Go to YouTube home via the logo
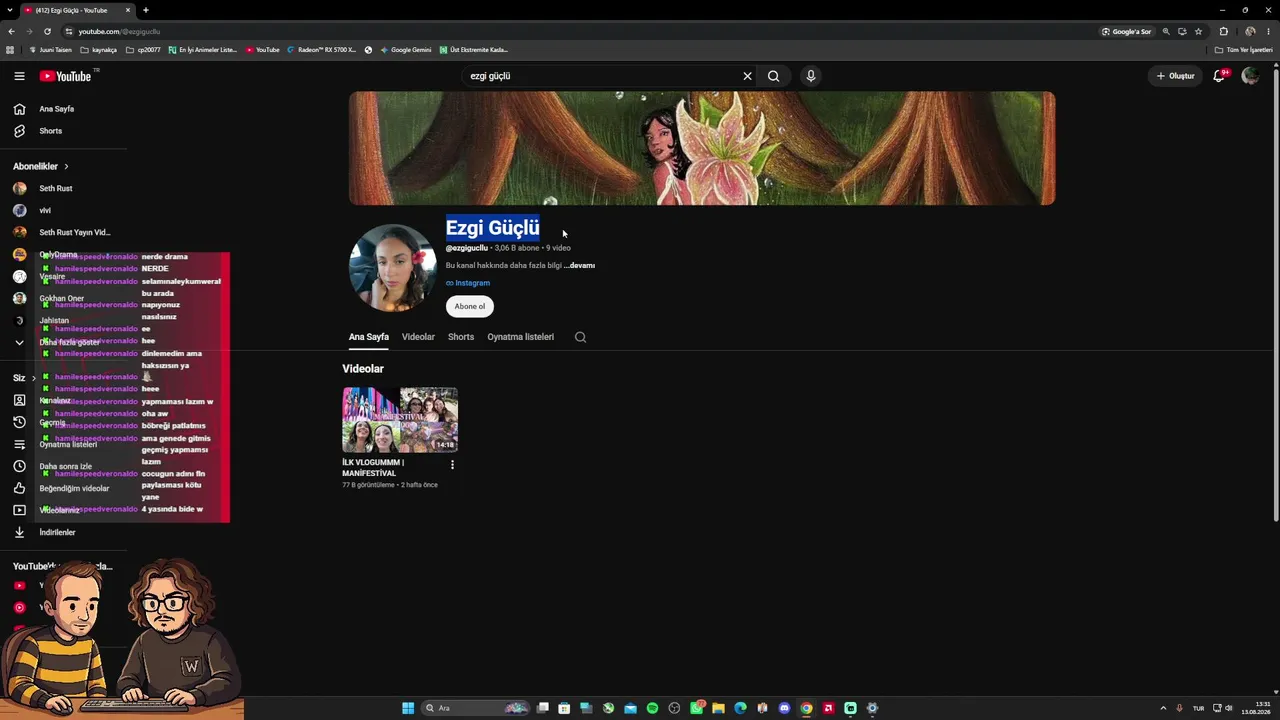Image resolution: width=1280 pixels, height=720 pixels. click(66, 76)
